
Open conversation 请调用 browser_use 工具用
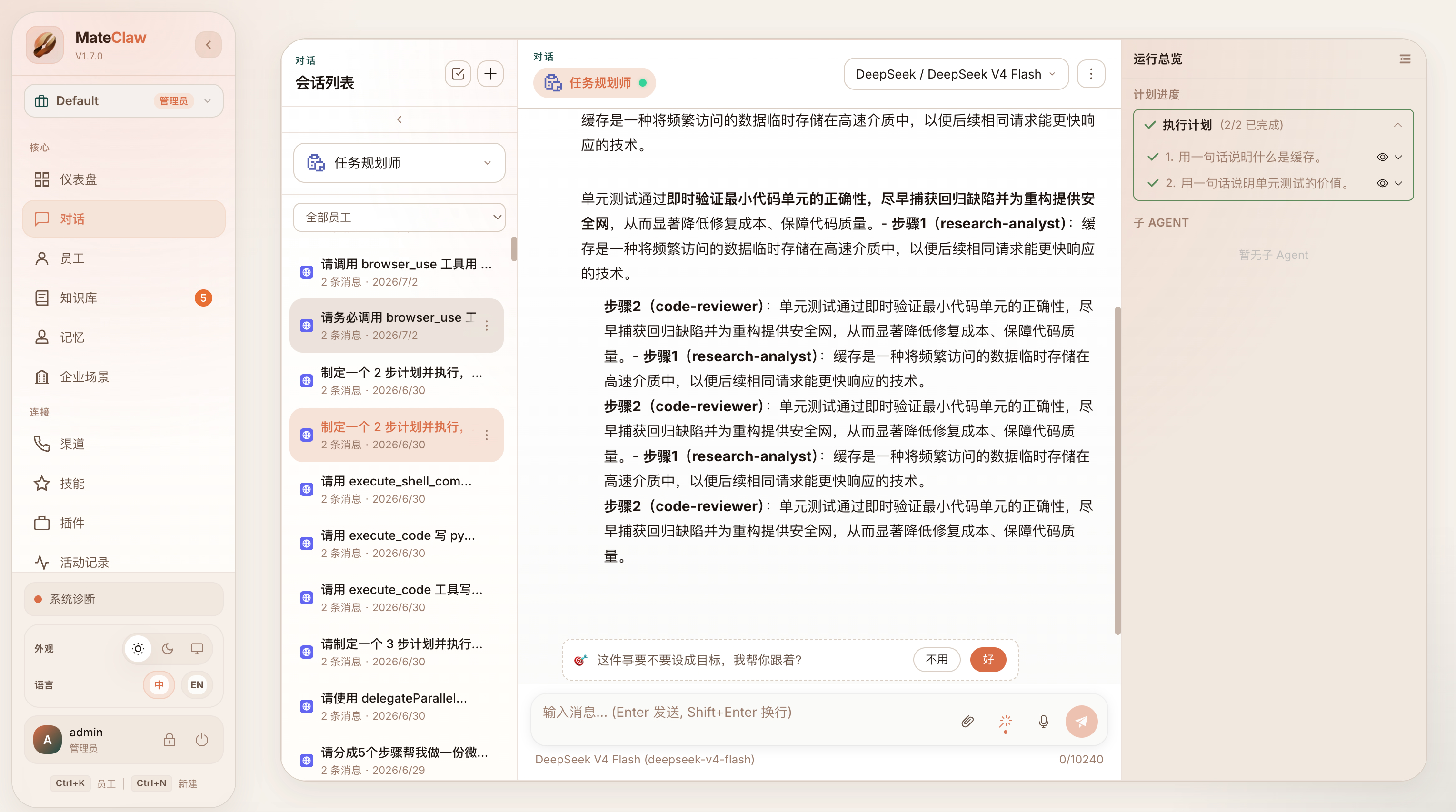[396, 272]
